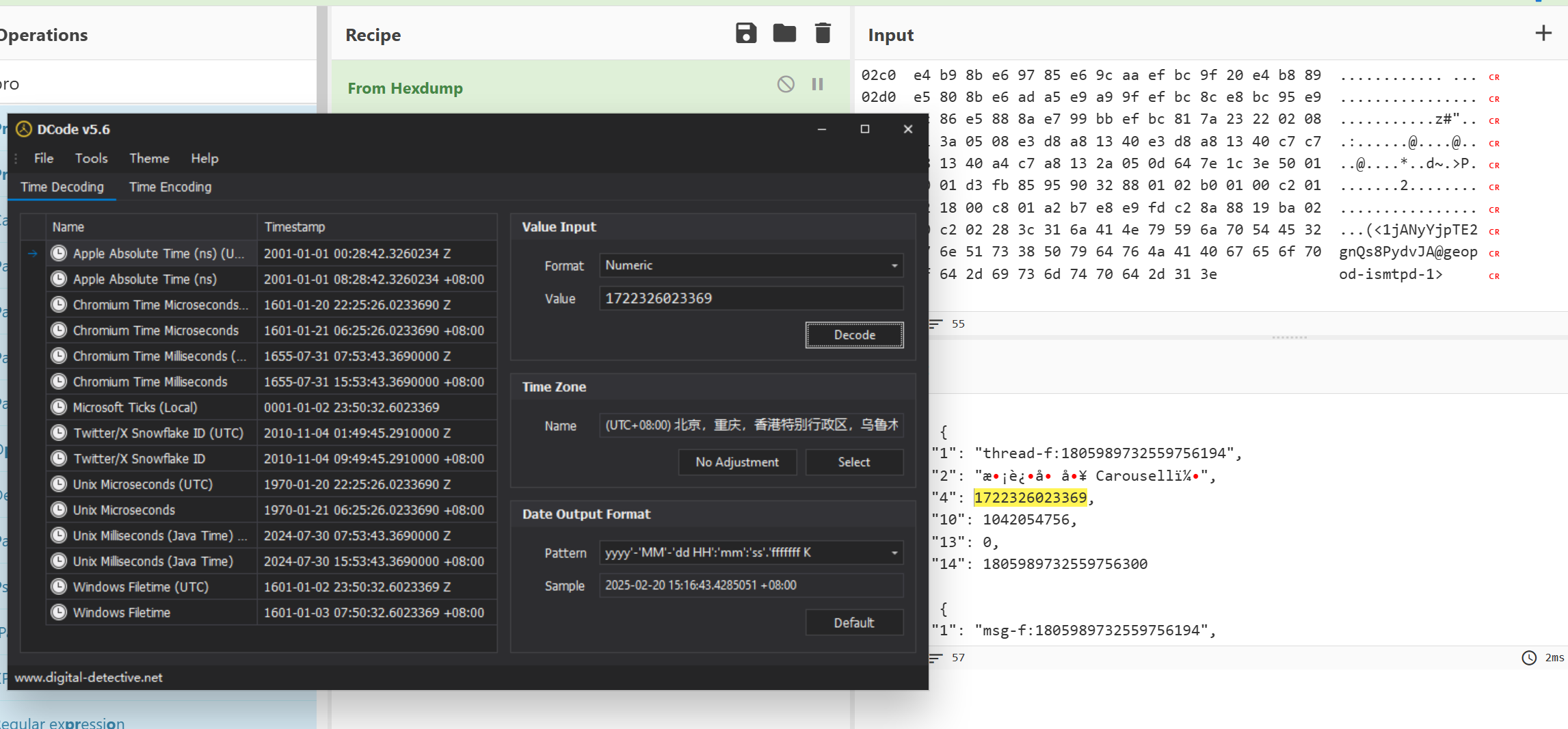1568x729 pixels.
Task: Select Unix Milliseconds (Java Time) local icon
Action: tap(59, 561)
